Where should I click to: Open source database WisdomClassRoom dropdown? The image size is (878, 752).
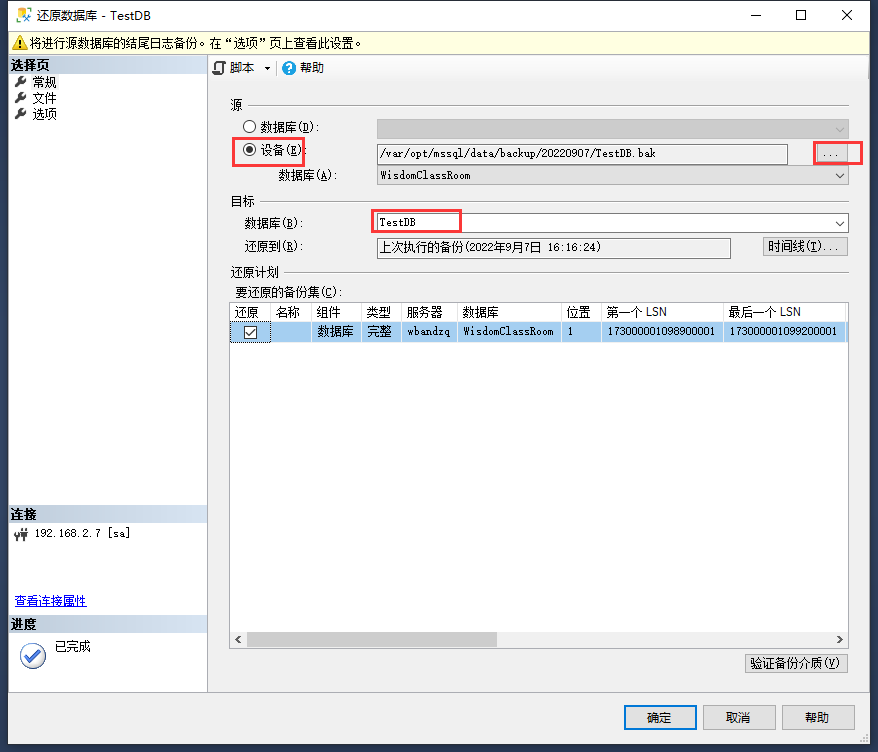(x=840, y=175)
